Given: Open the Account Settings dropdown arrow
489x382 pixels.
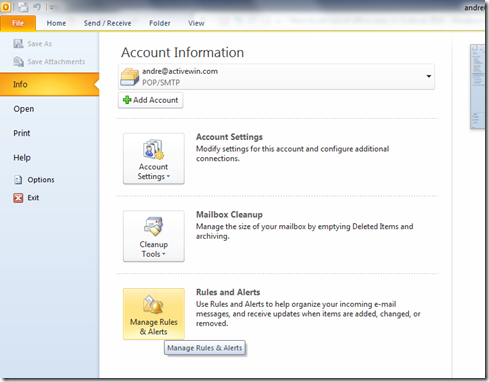Looking at the screenshot, I should point(168,176).
